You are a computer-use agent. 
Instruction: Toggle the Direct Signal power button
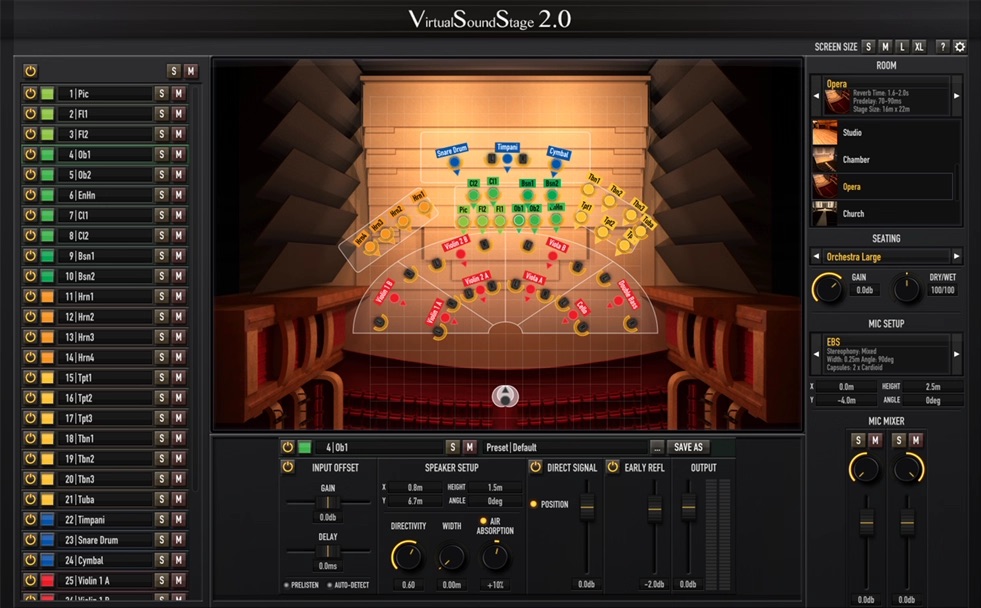pyautogui.click(x=535, y=467)
